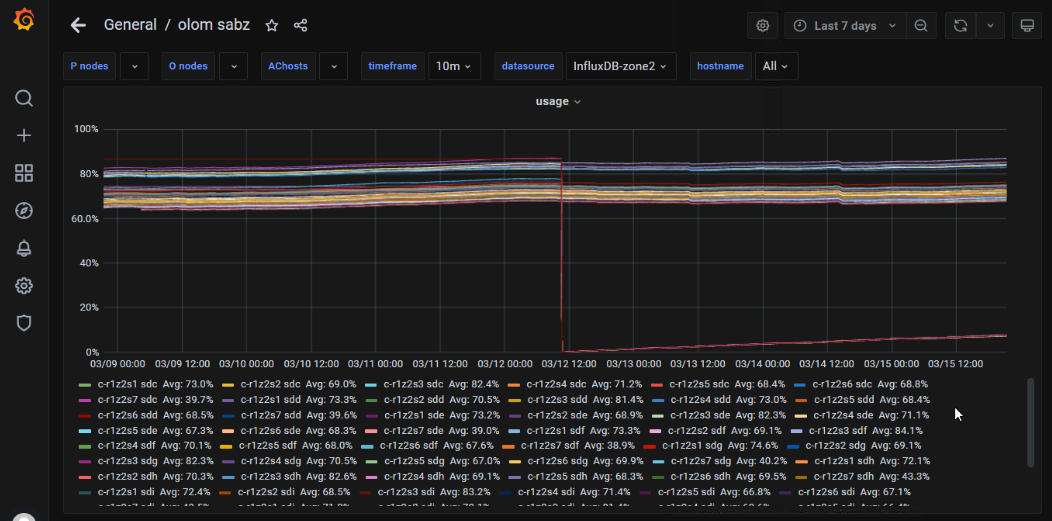Open the usage panel title menu
This screenshot has width=1052, height=521.
557,101
